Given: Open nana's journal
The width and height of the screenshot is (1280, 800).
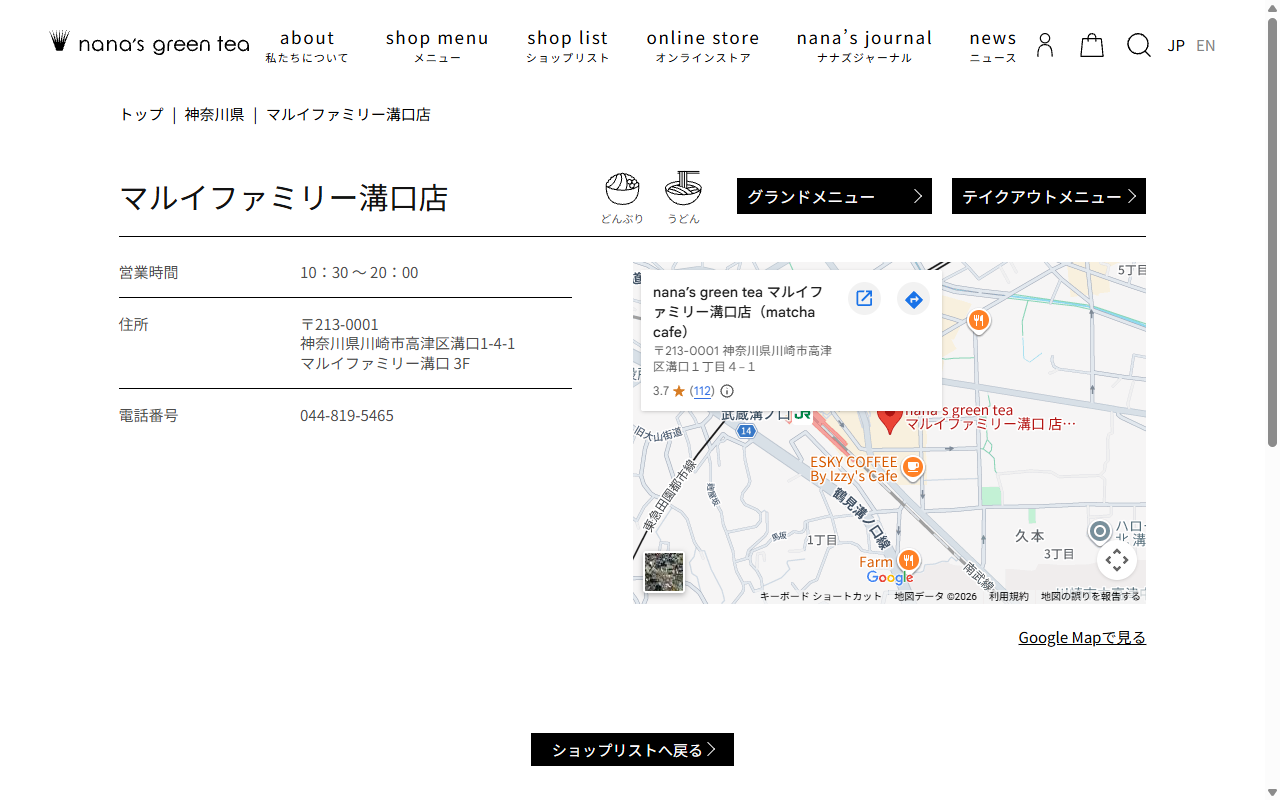Looking at the screenshot, I should 864,46.
